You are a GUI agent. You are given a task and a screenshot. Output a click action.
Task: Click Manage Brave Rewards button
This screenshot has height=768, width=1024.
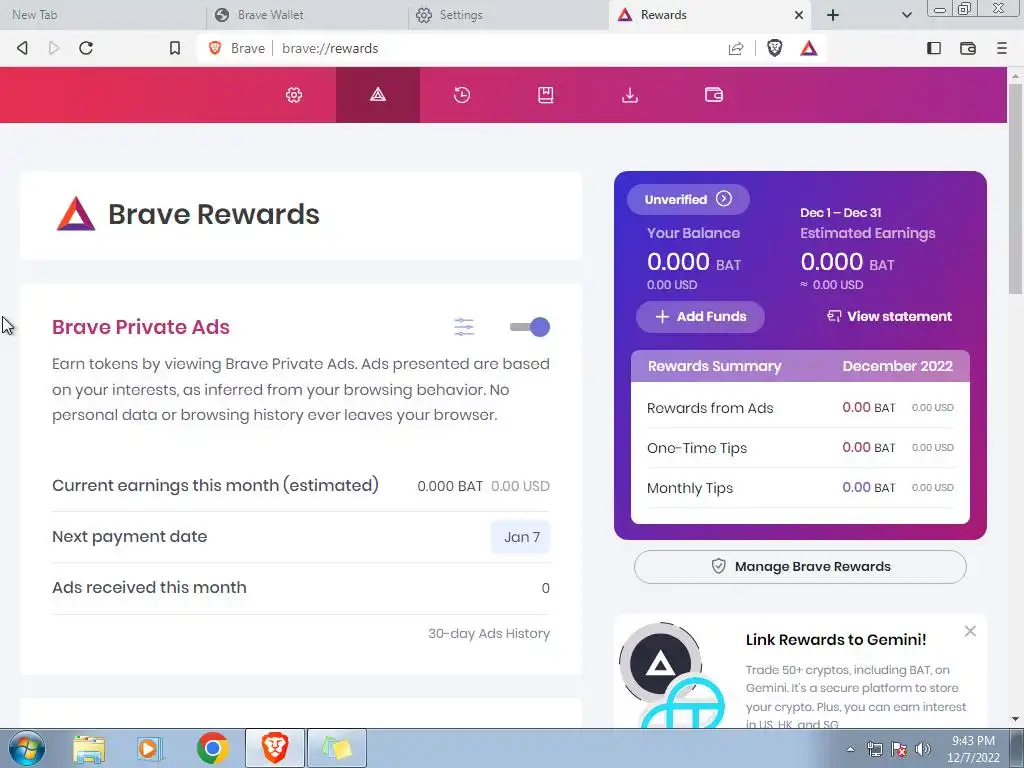coord(800,567)
